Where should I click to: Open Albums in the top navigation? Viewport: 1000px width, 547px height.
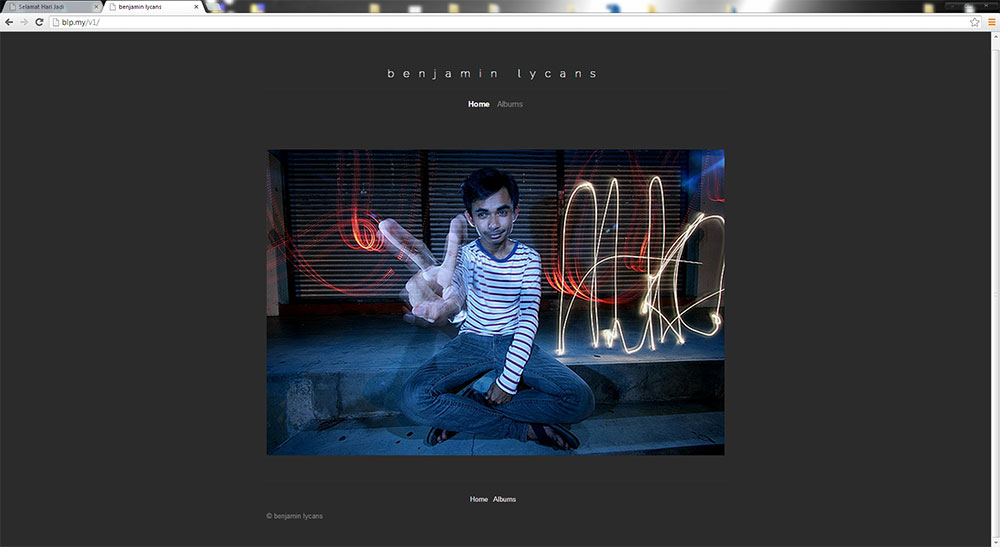[x=509, y=104]
